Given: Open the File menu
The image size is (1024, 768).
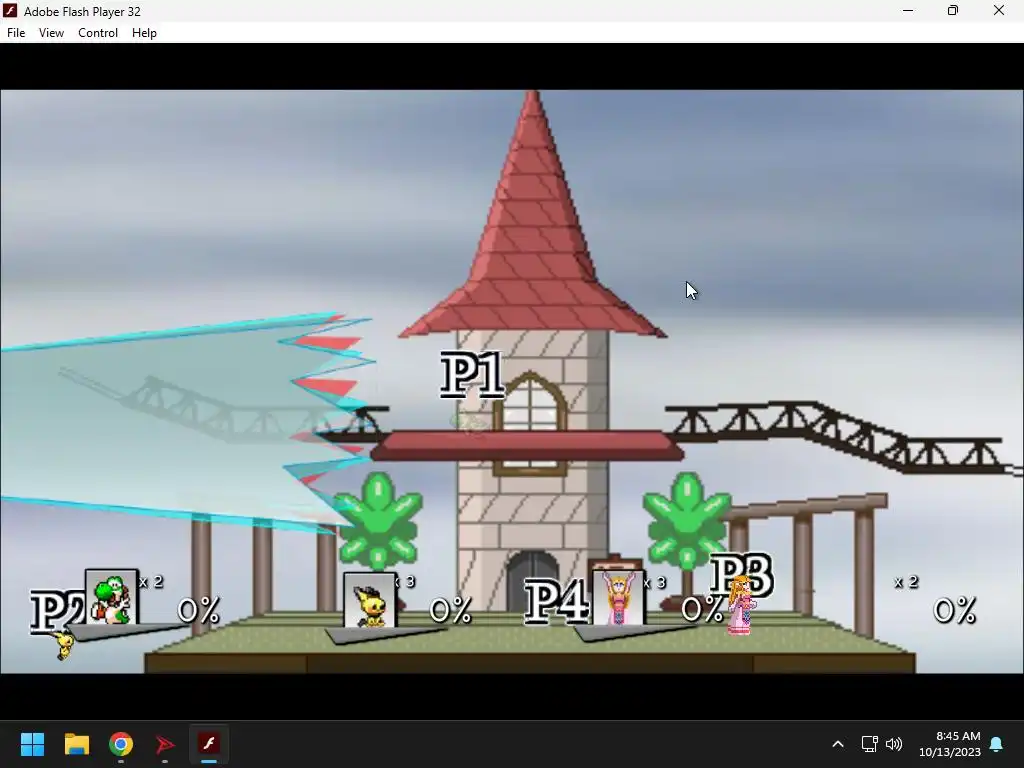Looking at the screenshot, I should point(16,33).
